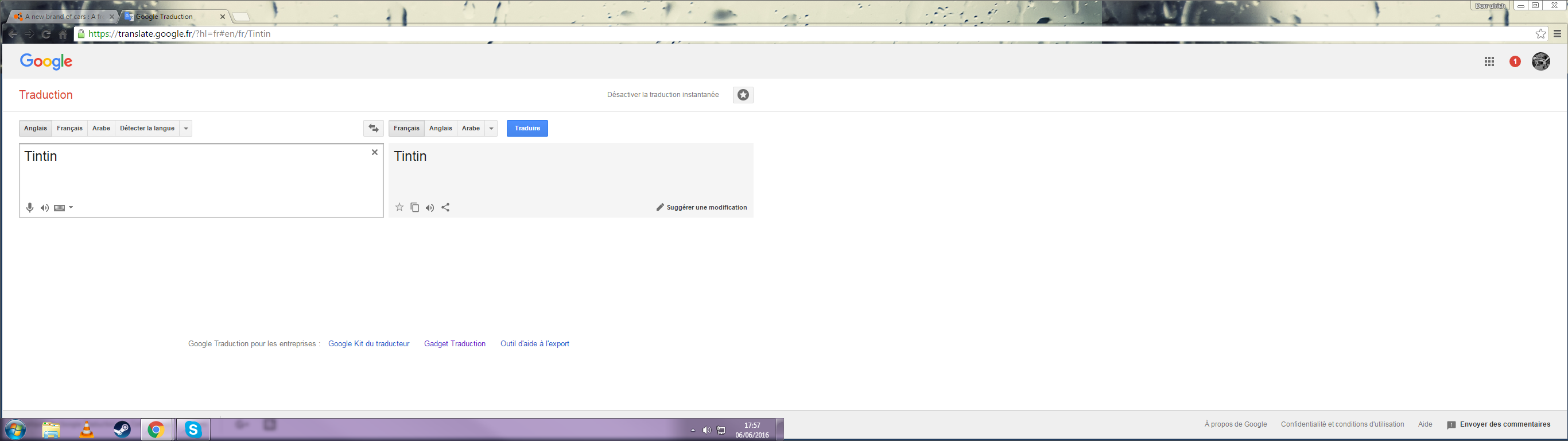Click the taskbar clock showing 17:57

pyautogui.click(x=752, y=430)
